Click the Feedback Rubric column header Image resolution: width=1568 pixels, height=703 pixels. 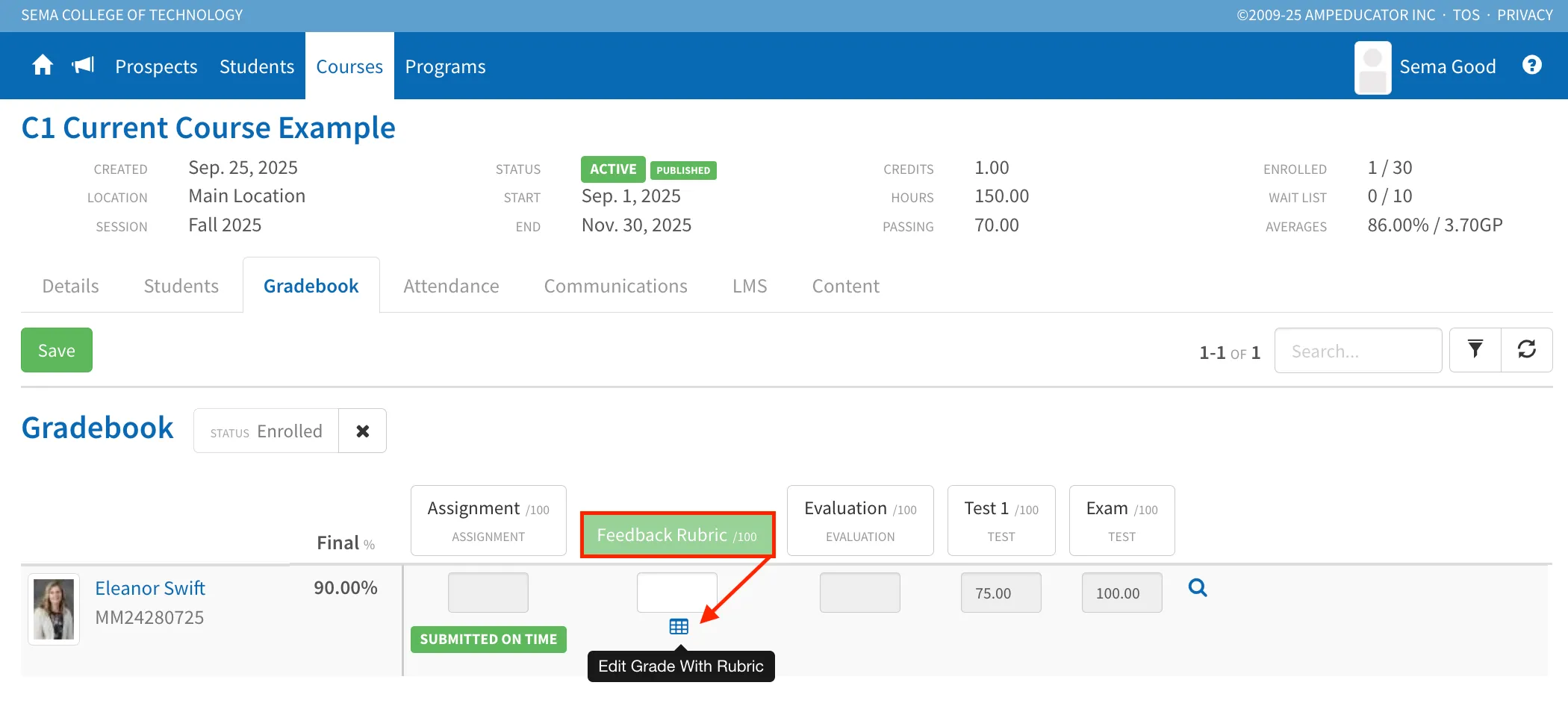pyautogui.click(x=677, y=534)
